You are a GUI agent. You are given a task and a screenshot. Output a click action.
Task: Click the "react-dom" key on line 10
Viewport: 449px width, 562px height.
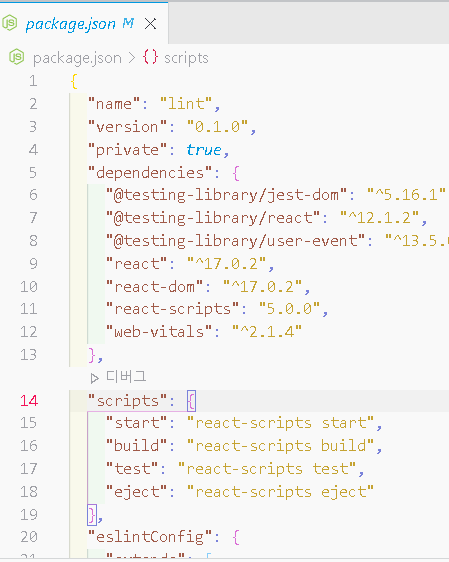tap(154, 287)
